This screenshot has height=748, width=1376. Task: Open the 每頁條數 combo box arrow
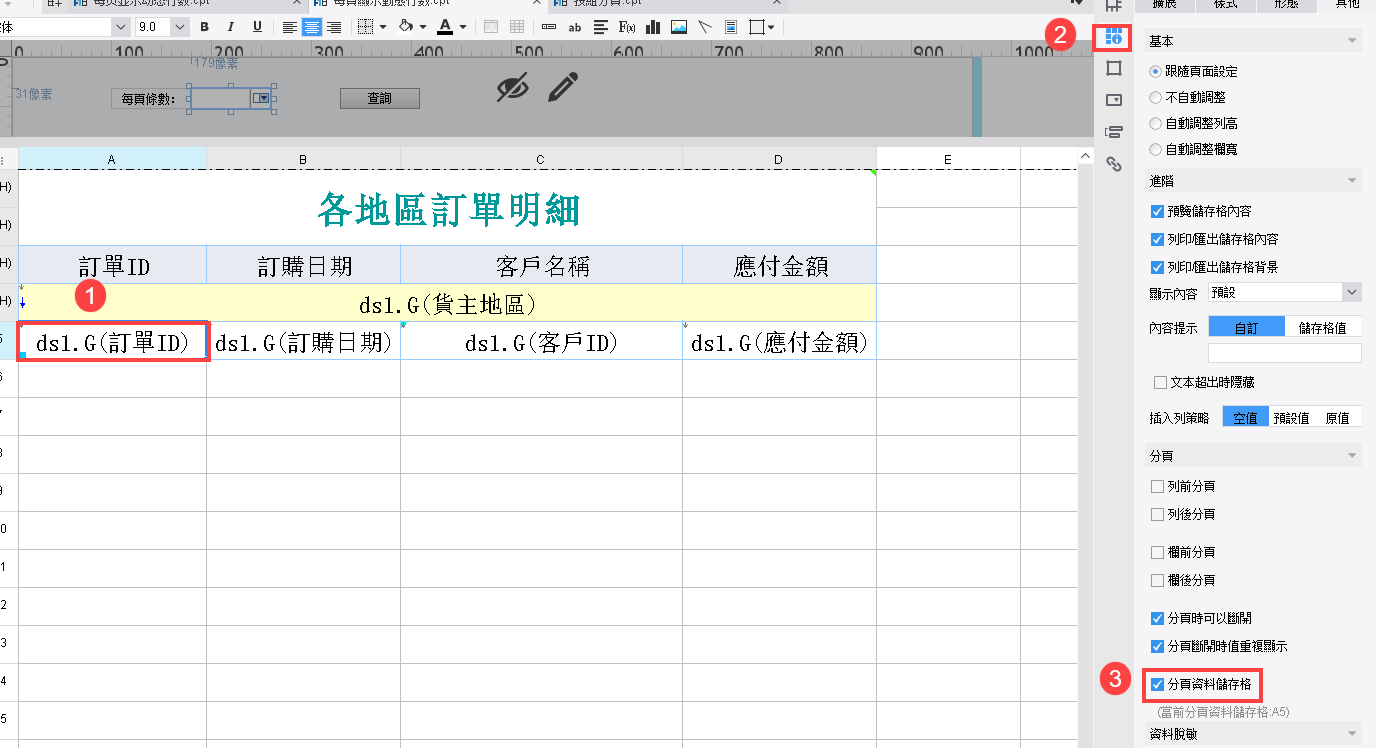(262, 98)
